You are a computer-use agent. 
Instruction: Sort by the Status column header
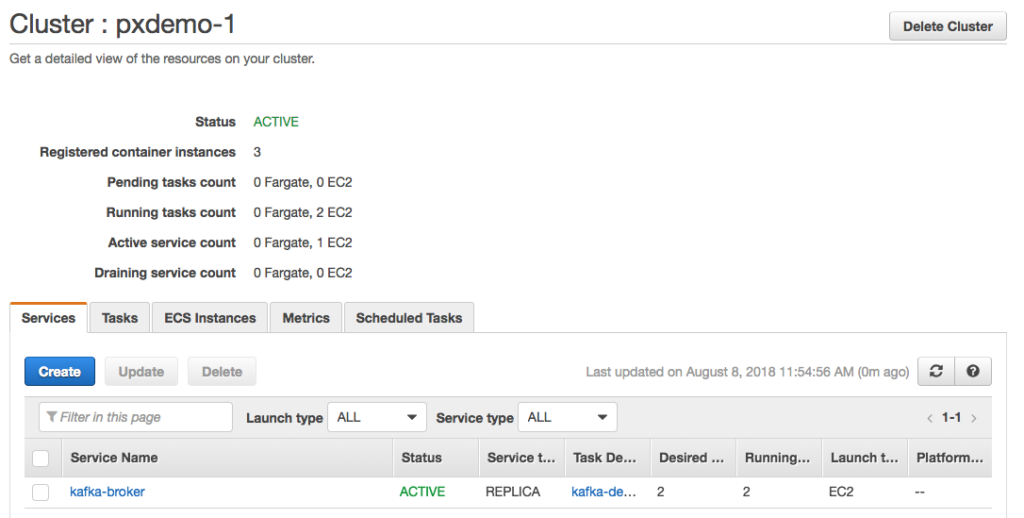(421, 458)
